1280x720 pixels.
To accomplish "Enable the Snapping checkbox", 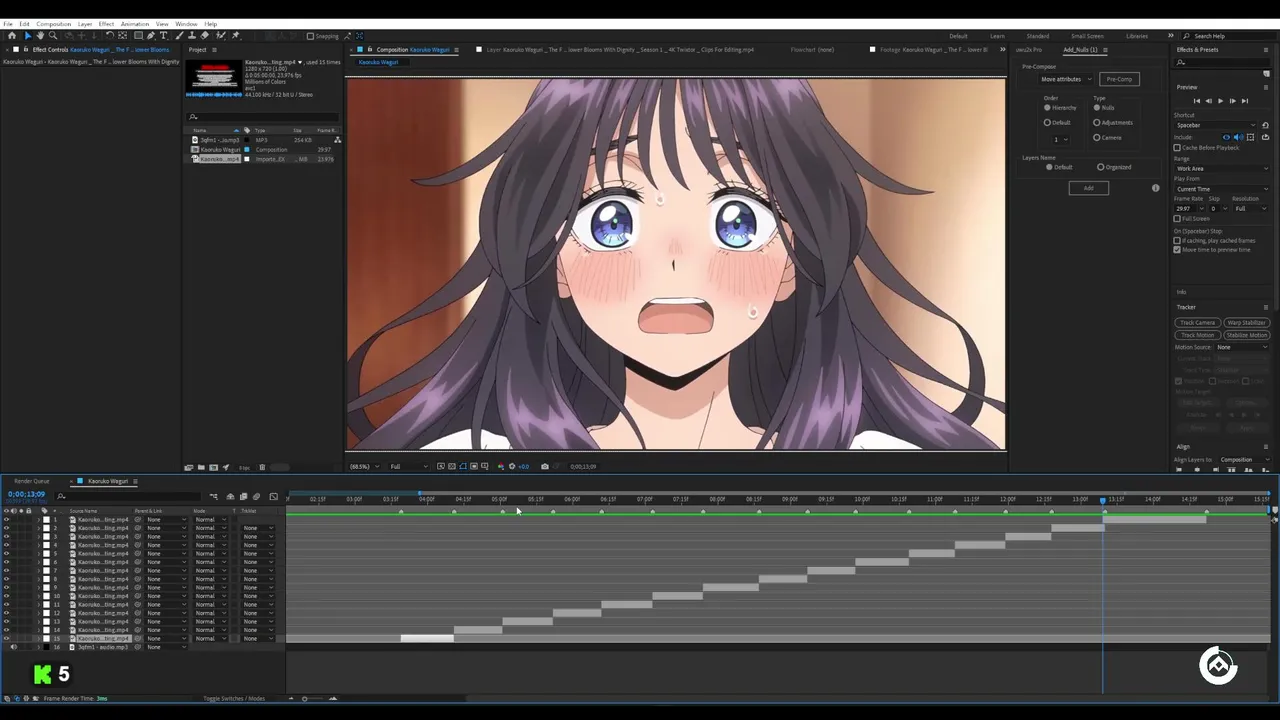I will (x=310, y=36).
